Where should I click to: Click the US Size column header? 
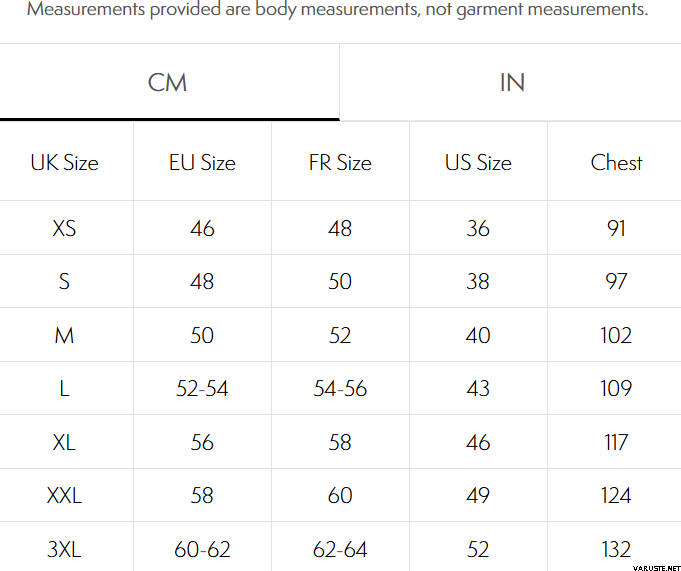pos(478,163)
